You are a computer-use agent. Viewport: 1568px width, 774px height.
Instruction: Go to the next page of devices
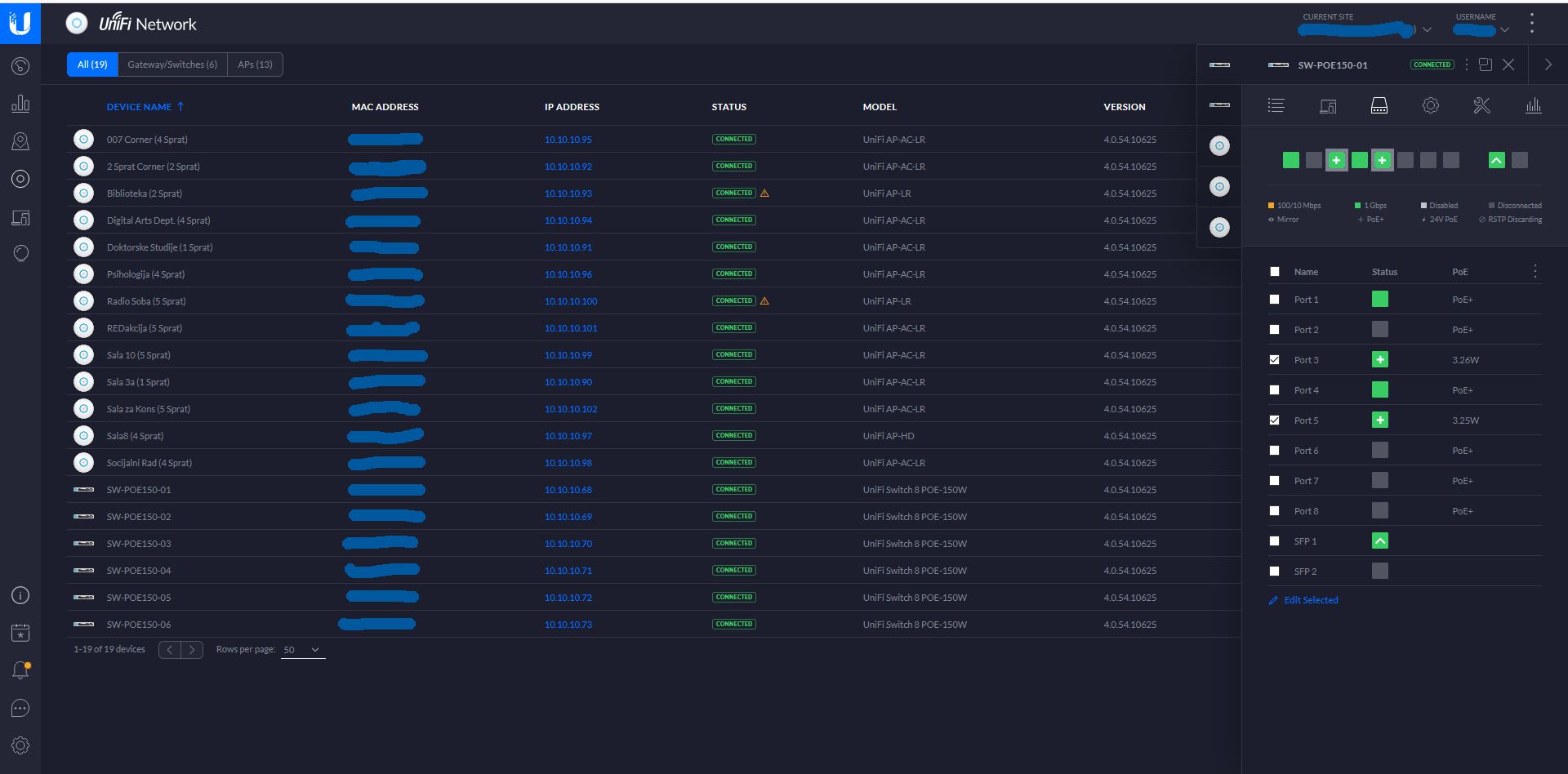point(192,650)
